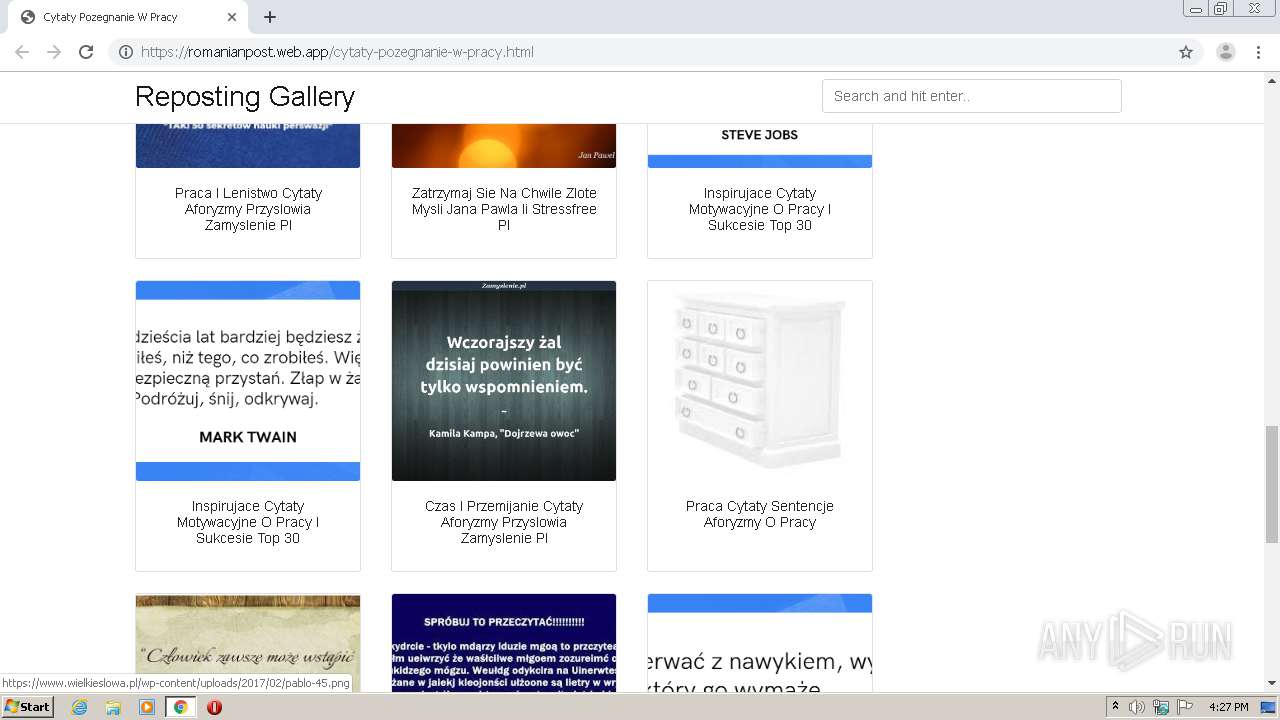Open Inspirujace Cytaty card under Steve Jobs image
The width and height of the screenshot is (1280, 720).
point(760,209)
